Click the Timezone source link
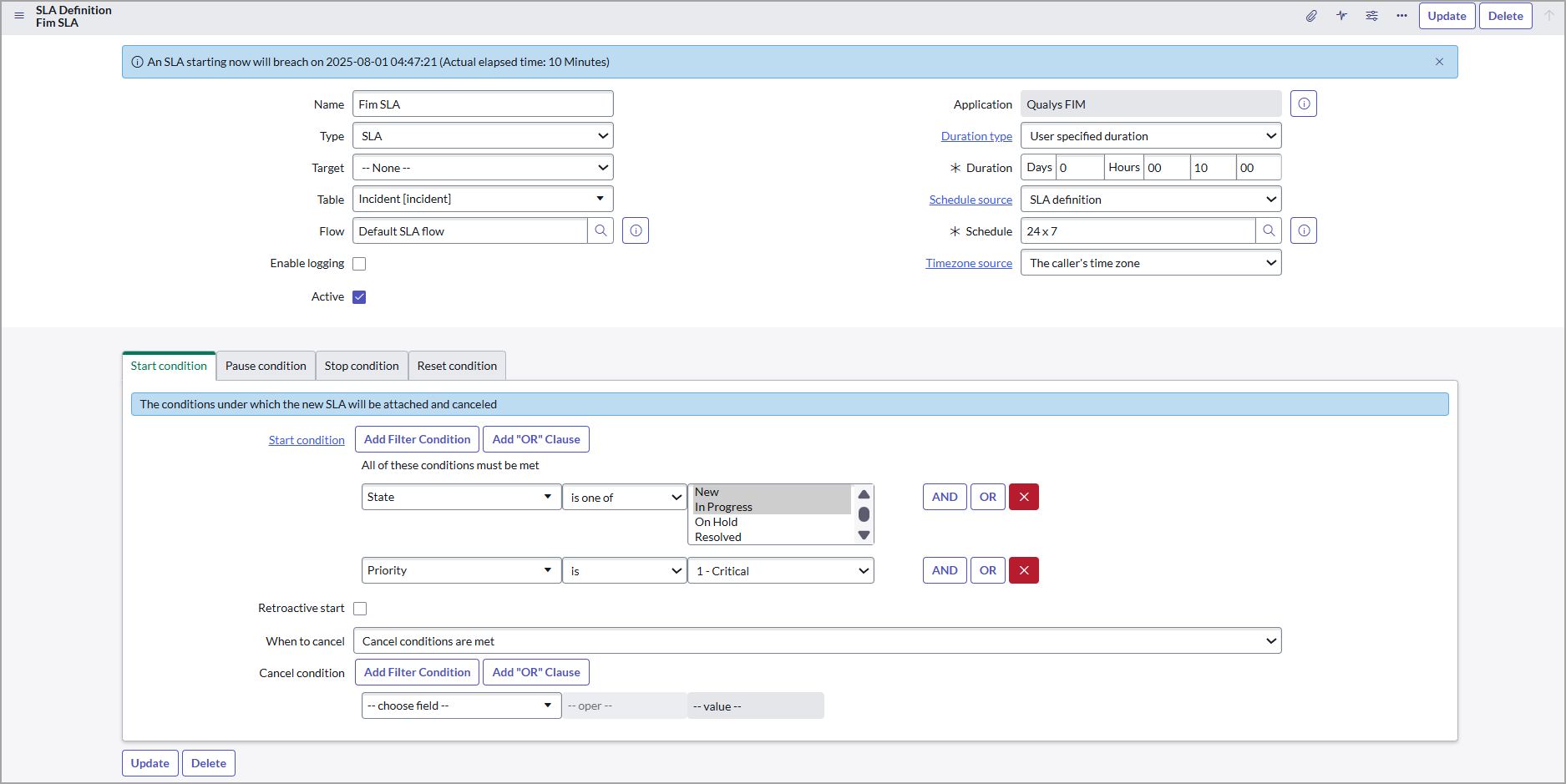1566x784 pixels. click(968, 263)
